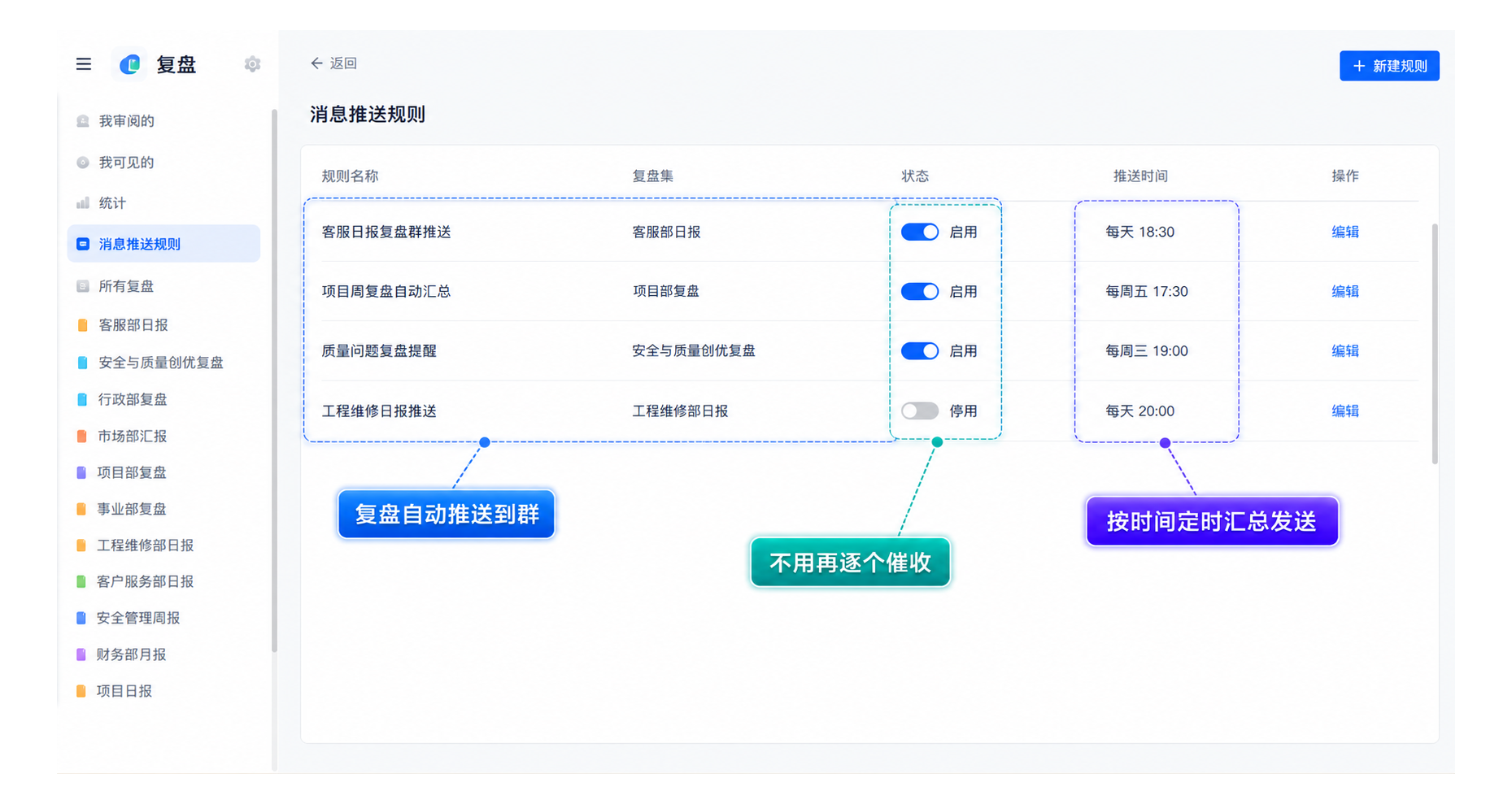The height and width of the screenshot is (804, 1512).
Task: Click the 每周五 17:30 push time cell
Action: click(1147, 292)
